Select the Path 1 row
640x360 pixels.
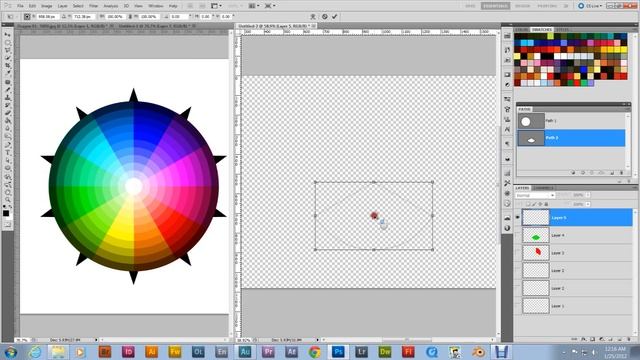(x=571, y=121)
